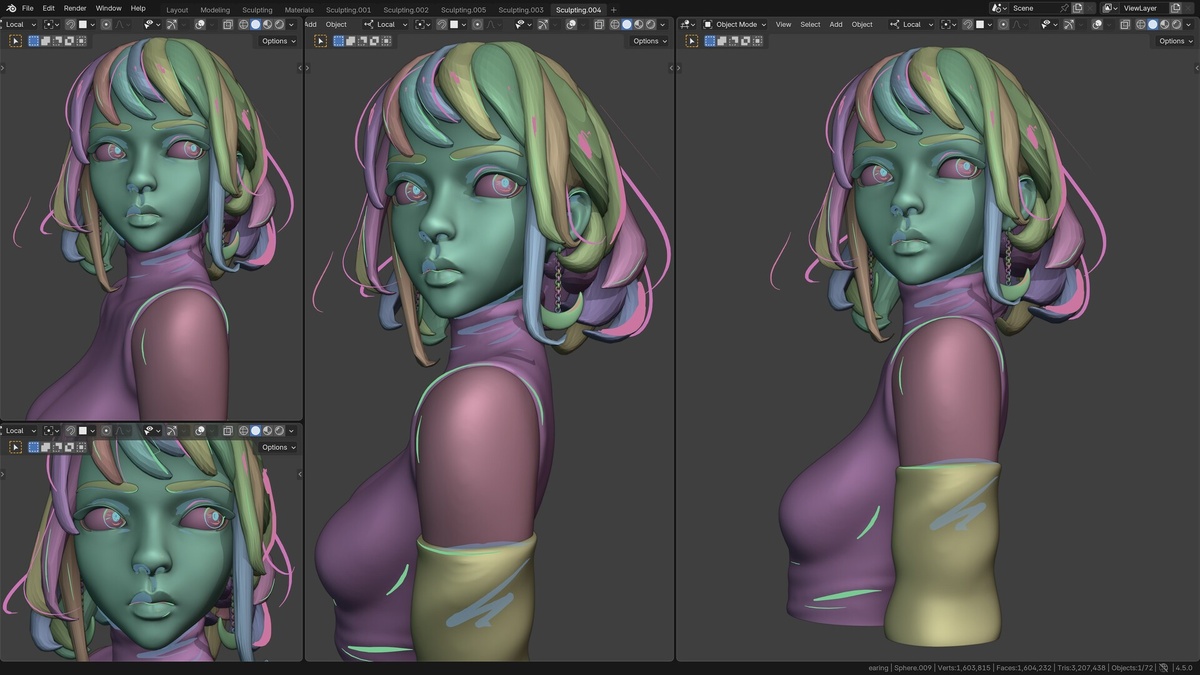Switch bottom-left viewport to rendered shading
The width and height of the screenshot is (1200, 675).
279,431
